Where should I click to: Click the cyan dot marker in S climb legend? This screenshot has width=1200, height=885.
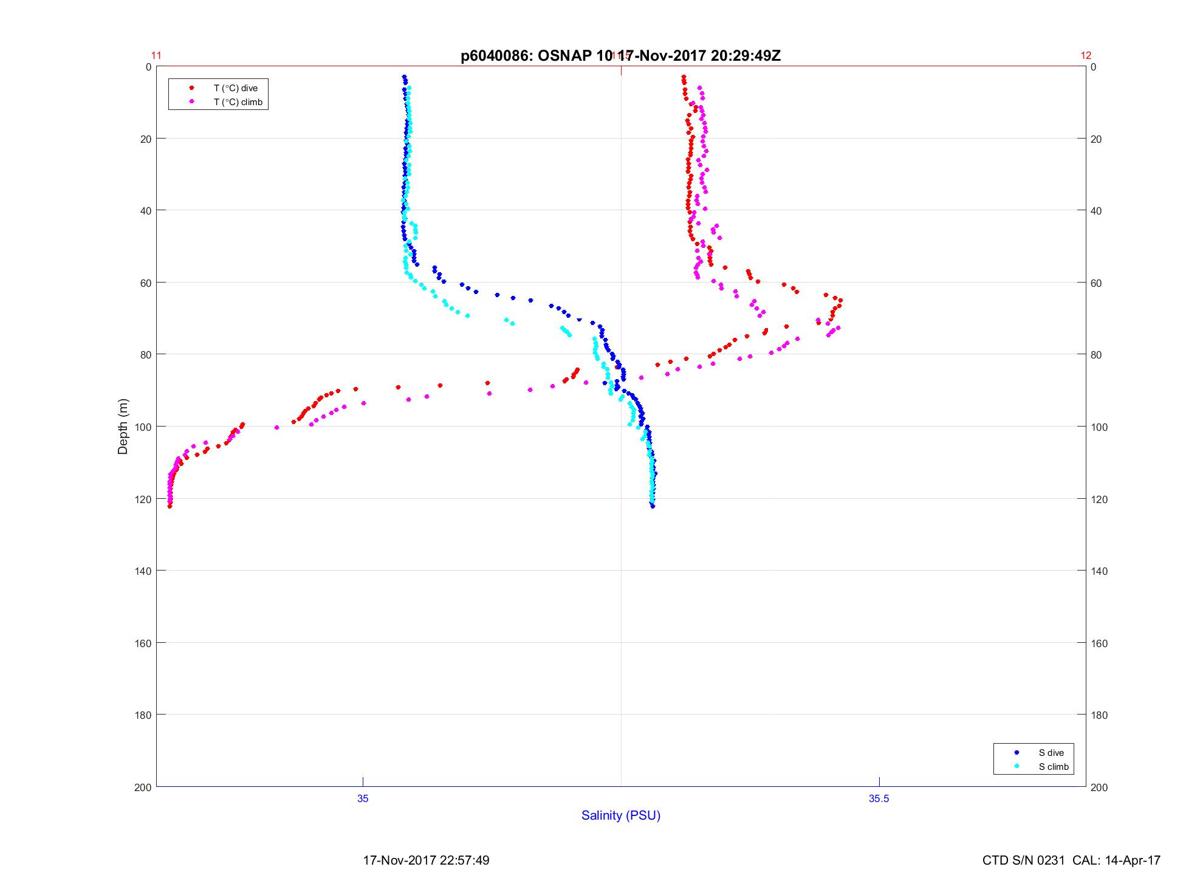click(x=1016, y=767)
